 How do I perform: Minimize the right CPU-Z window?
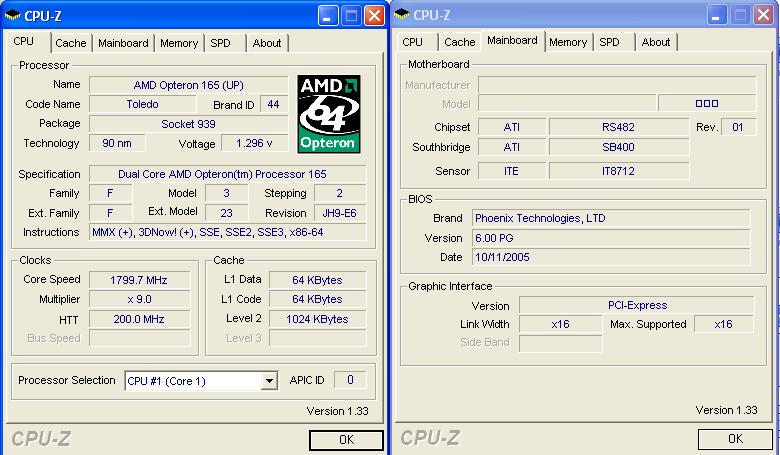coord(717,15)
